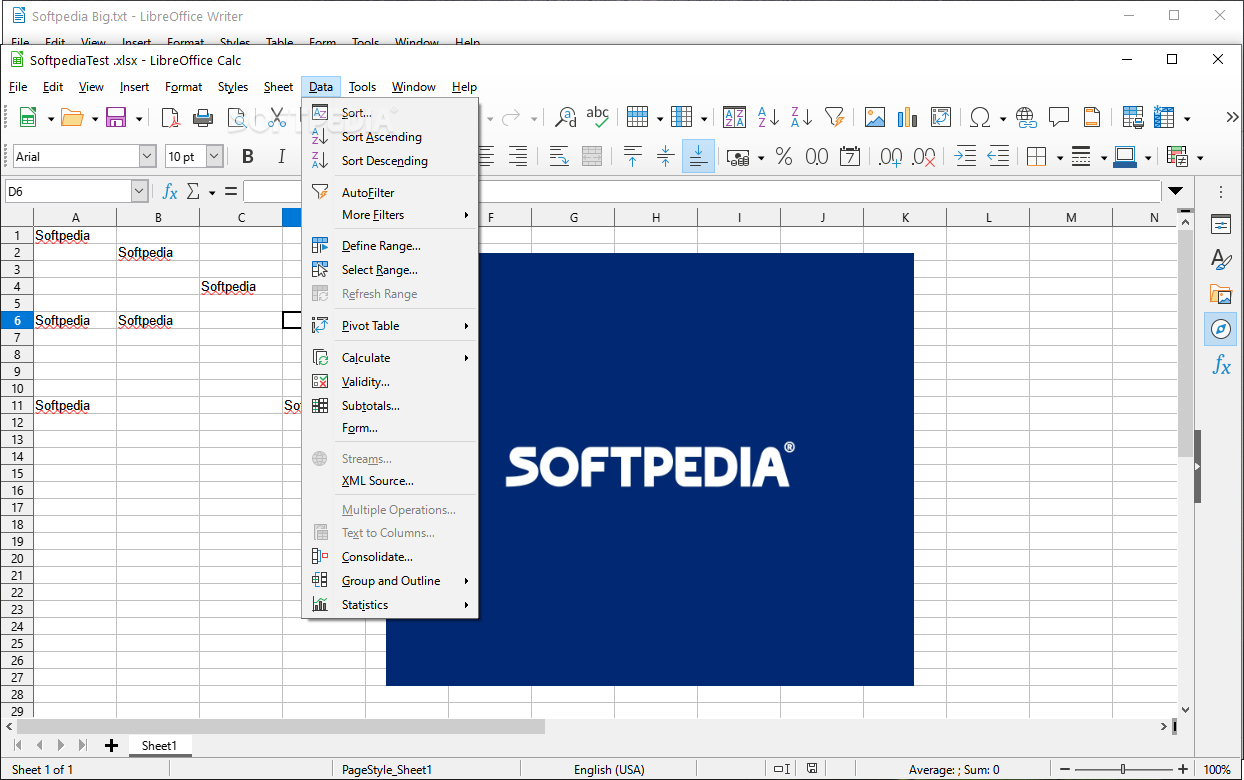Open the Name Box D6 dropdown
The image size is (1244, 780).
[x=139, y=191]
